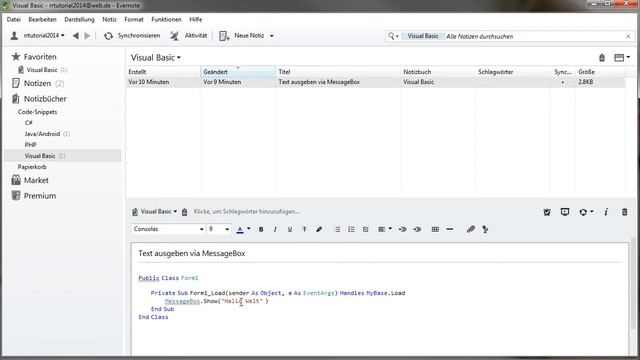Screen dimensions: 640x360
Task: Open Notizen in the sidebar
Action: point(38,83)
